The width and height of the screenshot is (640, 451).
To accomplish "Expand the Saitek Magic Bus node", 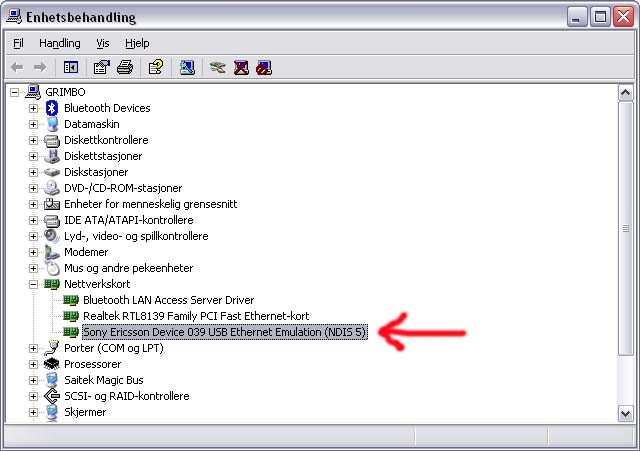I will [33, 380].
